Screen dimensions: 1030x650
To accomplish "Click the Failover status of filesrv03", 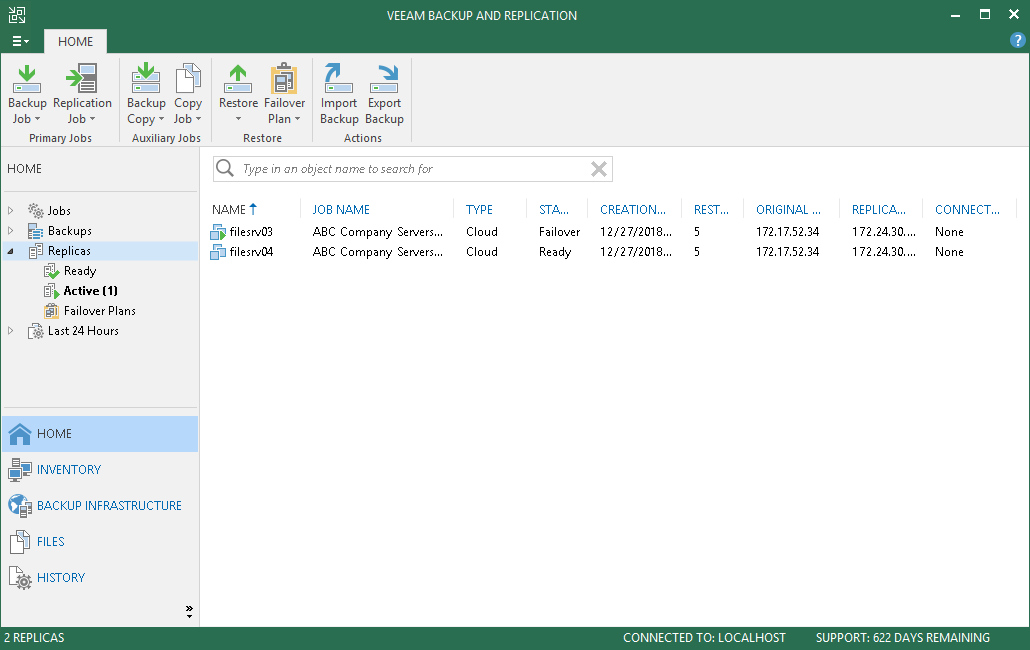I will point(560,232).
